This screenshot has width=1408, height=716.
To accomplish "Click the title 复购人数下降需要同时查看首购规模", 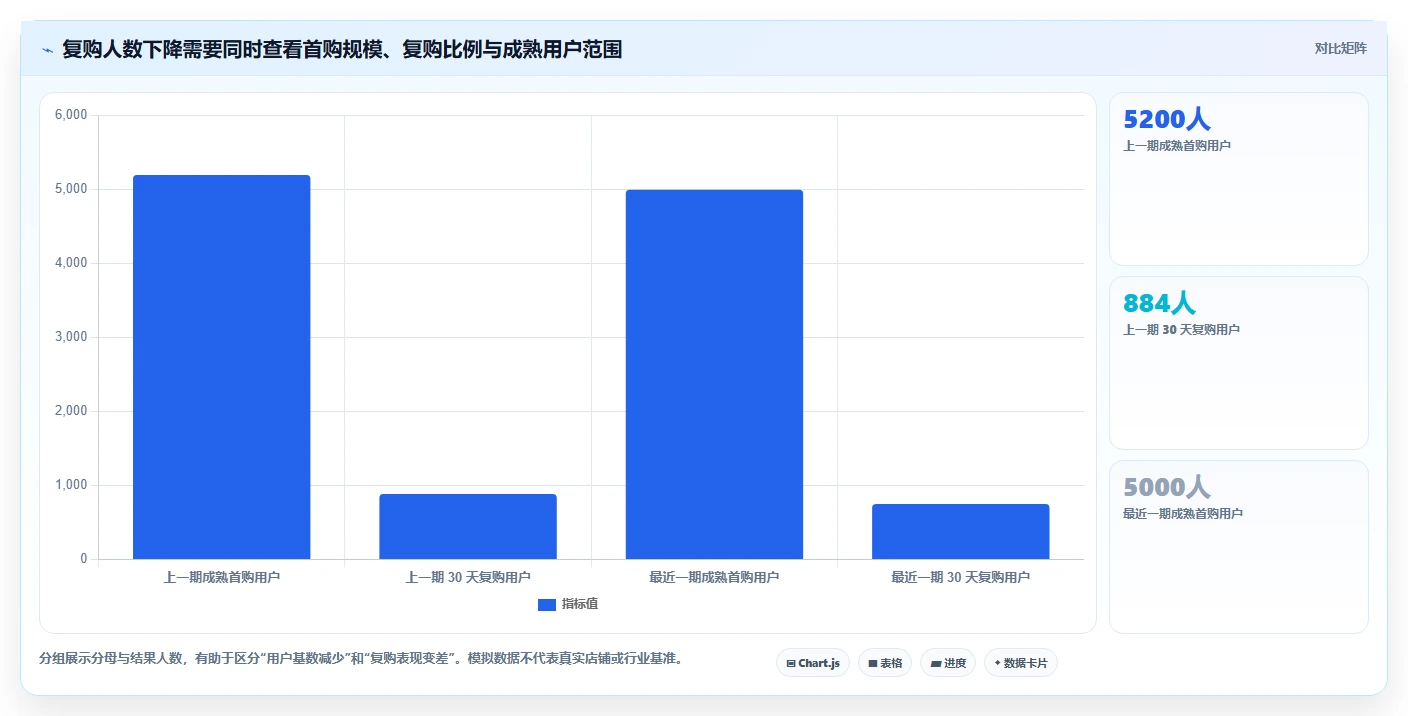I will pos(342,49).
